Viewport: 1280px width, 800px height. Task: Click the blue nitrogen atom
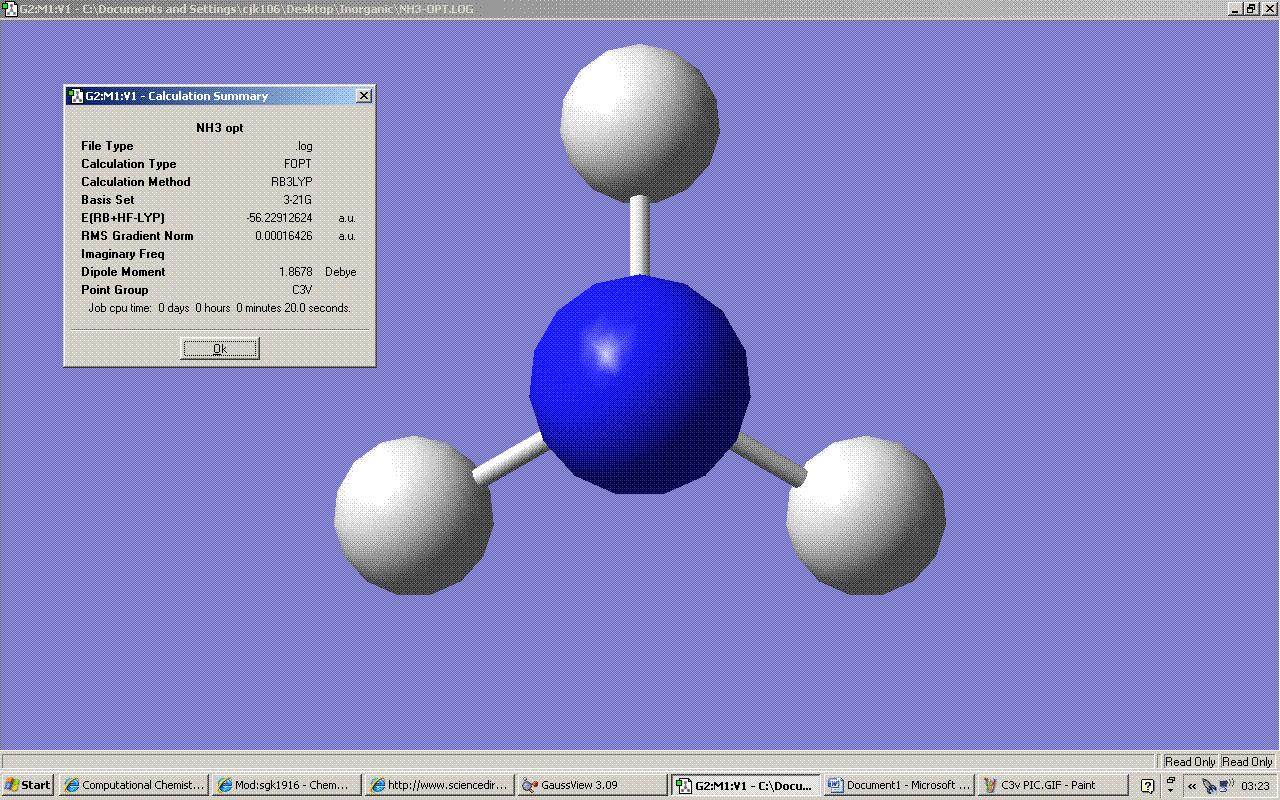[x=640, y=385]
